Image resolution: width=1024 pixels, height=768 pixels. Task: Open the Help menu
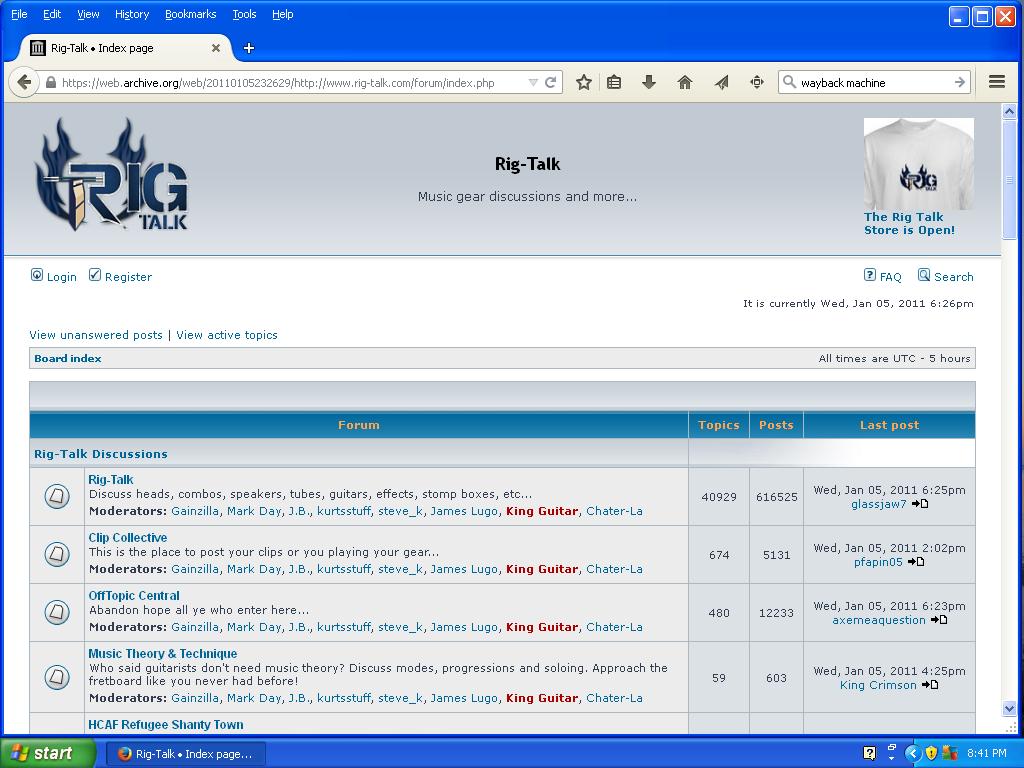[283, 14]
